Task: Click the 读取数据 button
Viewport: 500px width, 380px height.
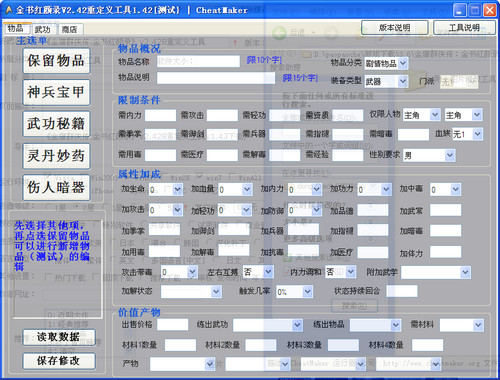Action: pos(59,337)
